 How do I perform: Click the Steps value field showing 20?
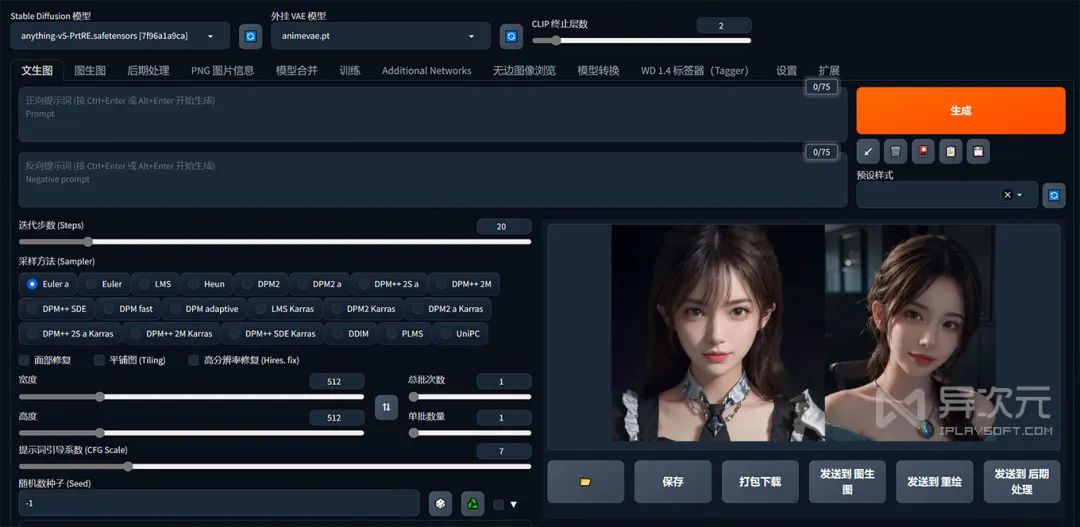click(503, 227)
